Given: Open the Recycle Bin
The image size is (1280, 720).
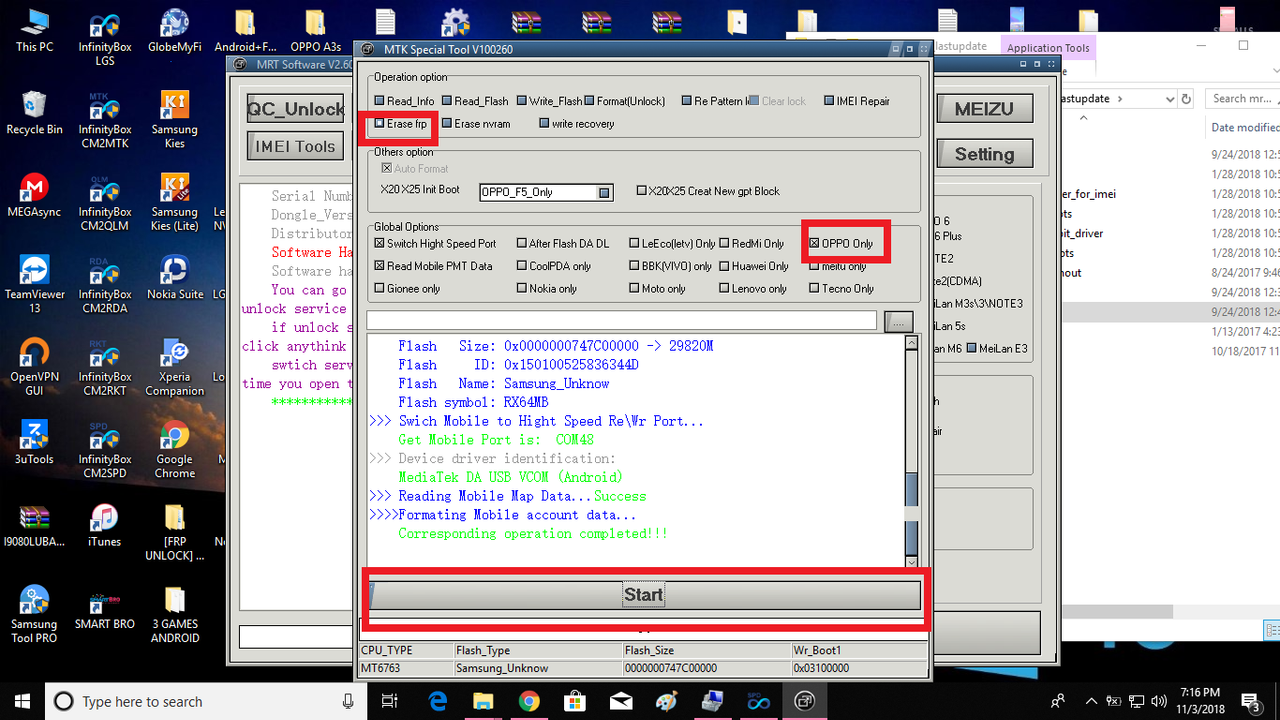Looking at the screenshot, I should (34, 113).
